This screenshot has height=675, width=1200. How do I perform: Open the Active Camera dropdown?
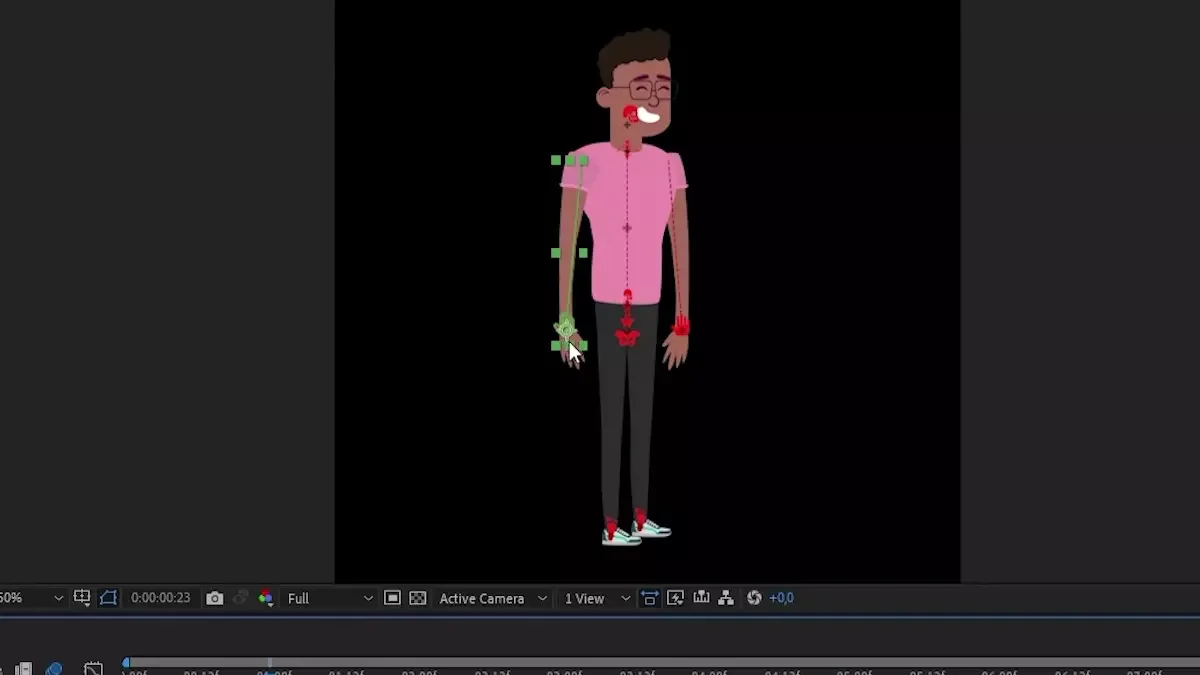tap(493, 598)
